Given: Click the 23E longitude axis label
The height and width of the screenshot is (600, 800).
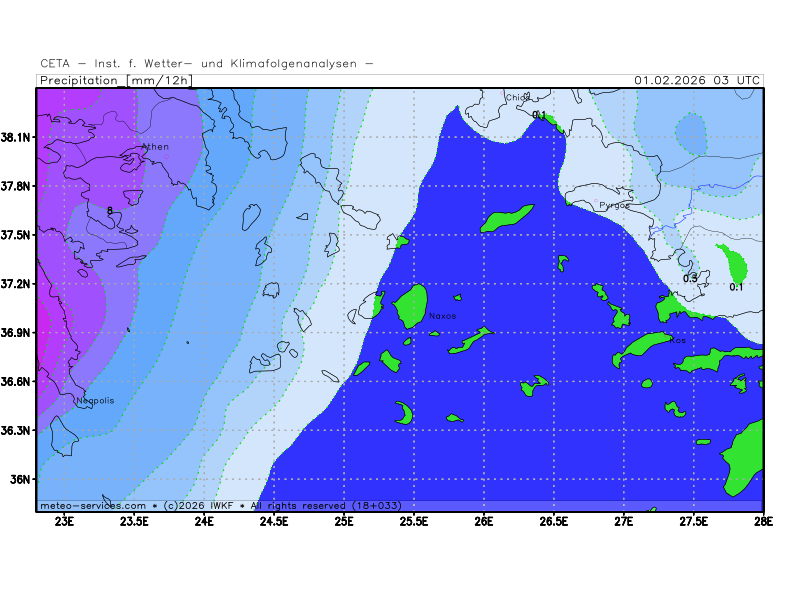Looking at the screenshot, I should pos(65,521).
